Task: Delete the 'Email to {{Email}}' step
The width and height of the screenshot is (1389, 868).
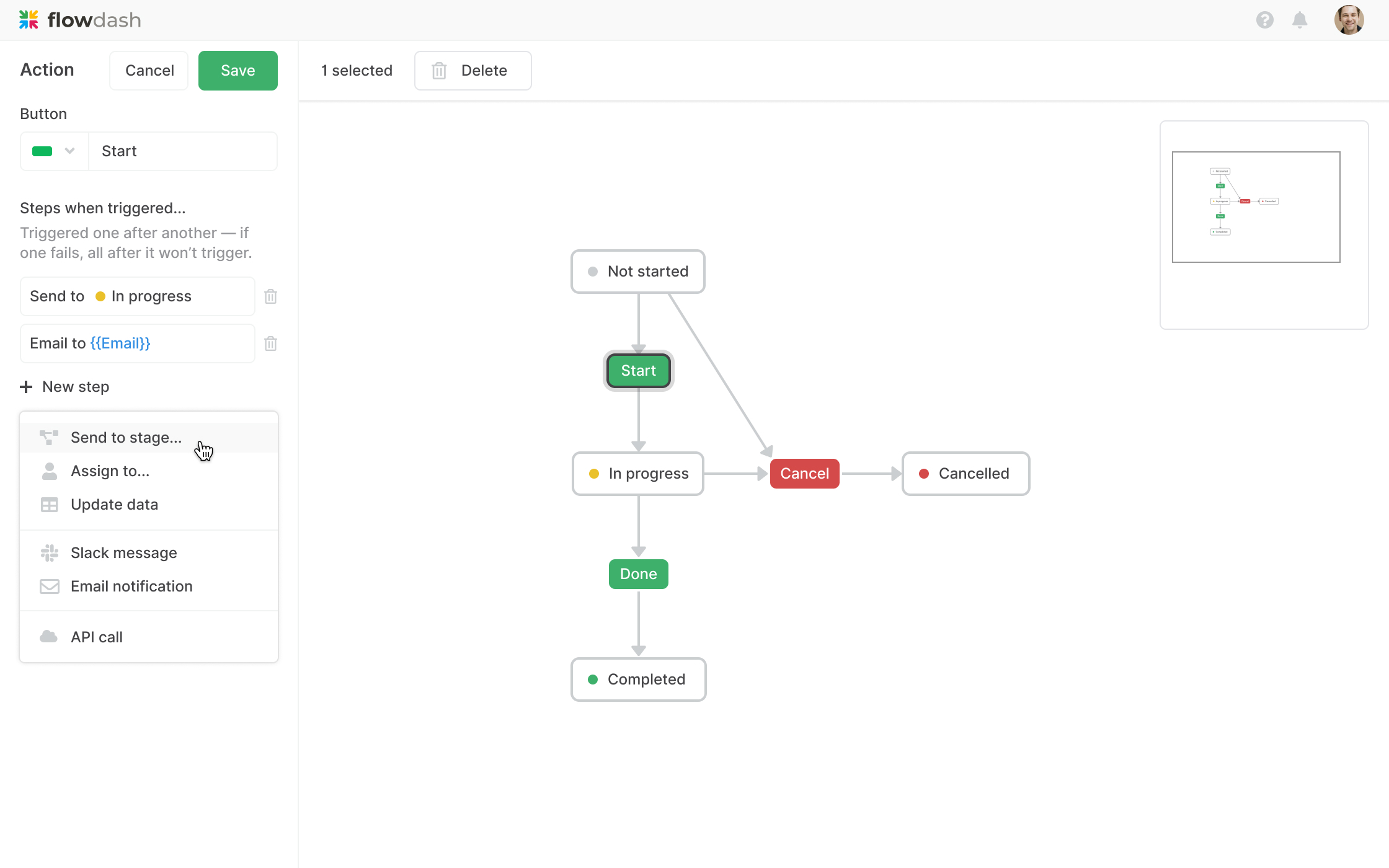Action: (x=270, y=343)
